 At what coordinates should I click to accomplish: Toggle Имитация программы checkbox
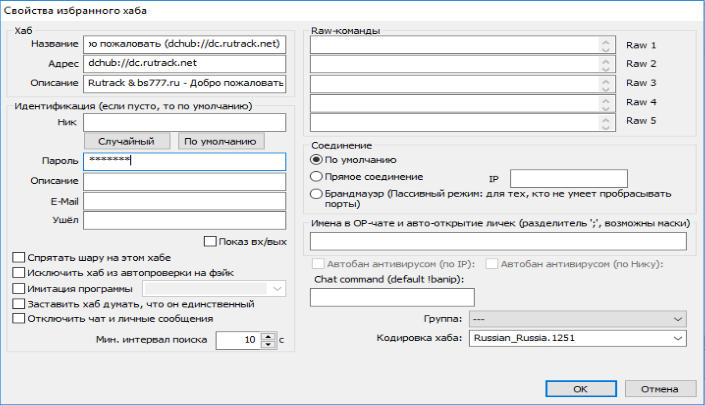click(x=19, y=288)
